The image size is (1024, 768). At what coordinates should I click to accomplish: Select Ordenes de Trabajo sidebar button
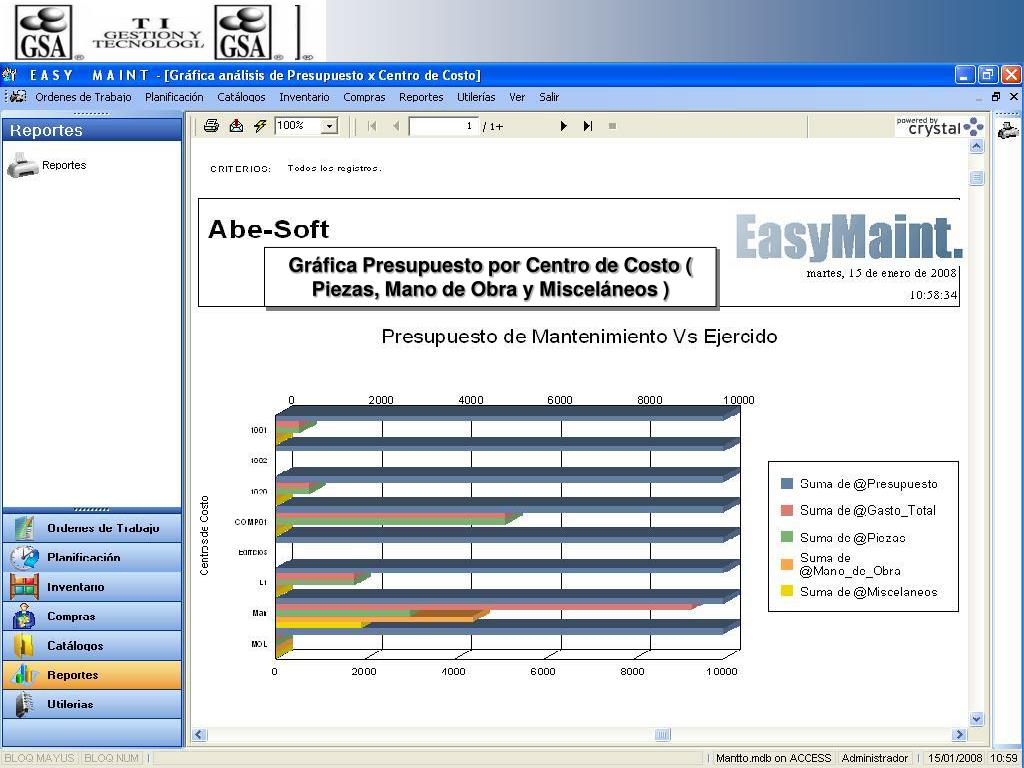(x=92, y=528)
